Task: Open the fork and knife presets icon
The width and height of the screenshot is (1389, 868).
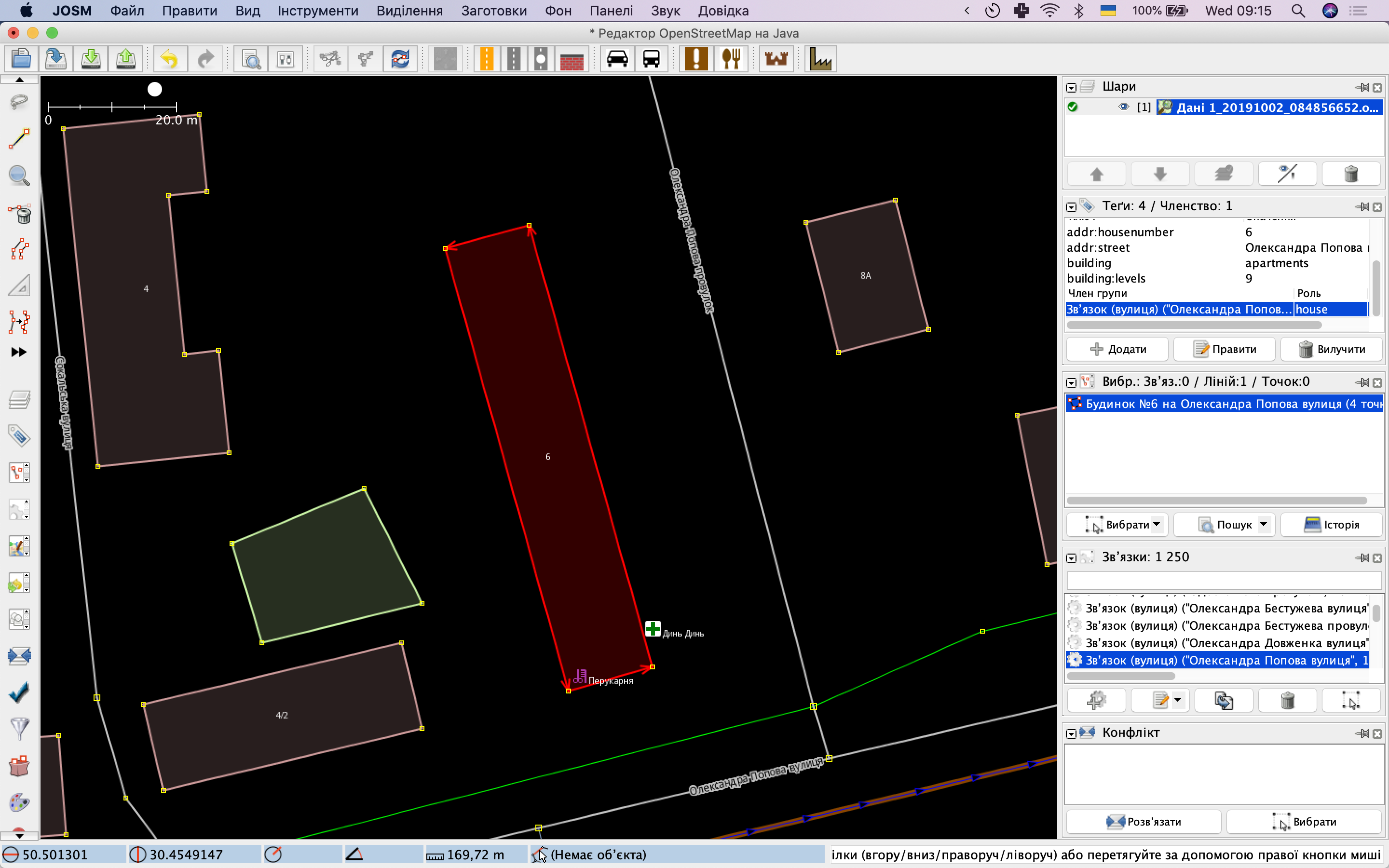Action: tap(731, 59)
